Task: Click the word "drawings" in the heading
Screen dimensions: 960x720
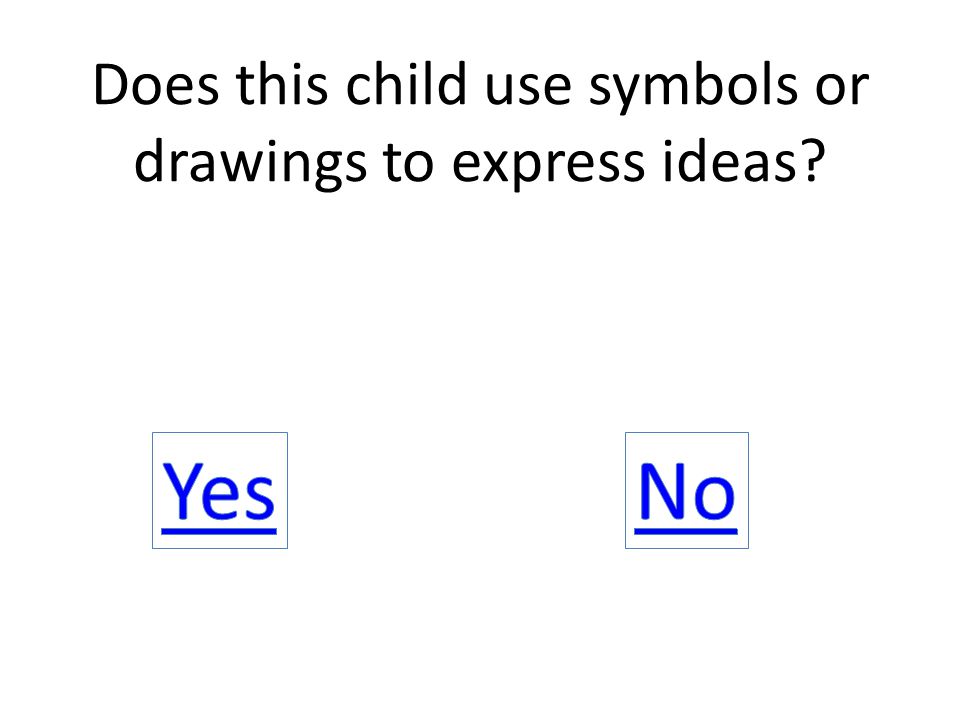Action: click(250, 164)
